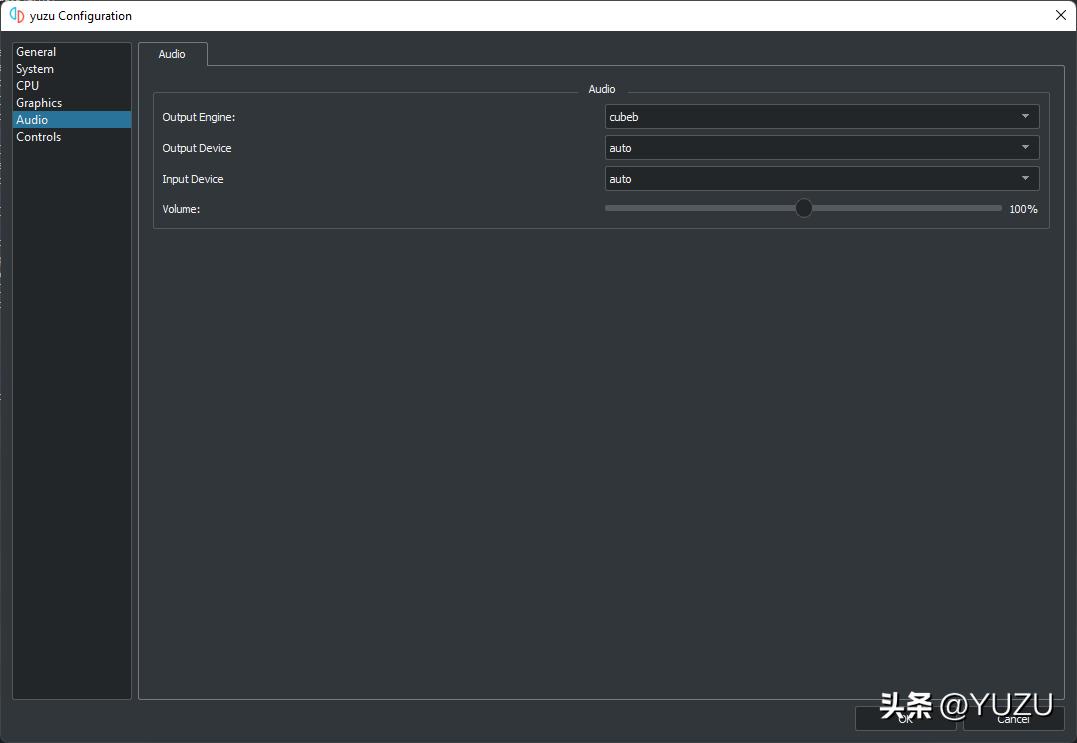Click the Volume label text
Viewport: 1077px width, 743px height.
(181, 209)
